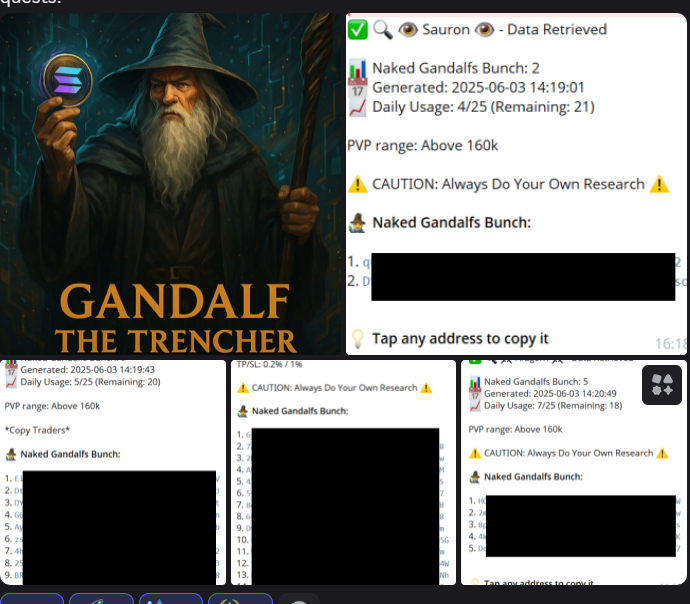Screen dimensions: 690x604
Task: Click 'Daily Usage: 5/25 (Remaining: 20)'
Action: (x=90, y=382)
